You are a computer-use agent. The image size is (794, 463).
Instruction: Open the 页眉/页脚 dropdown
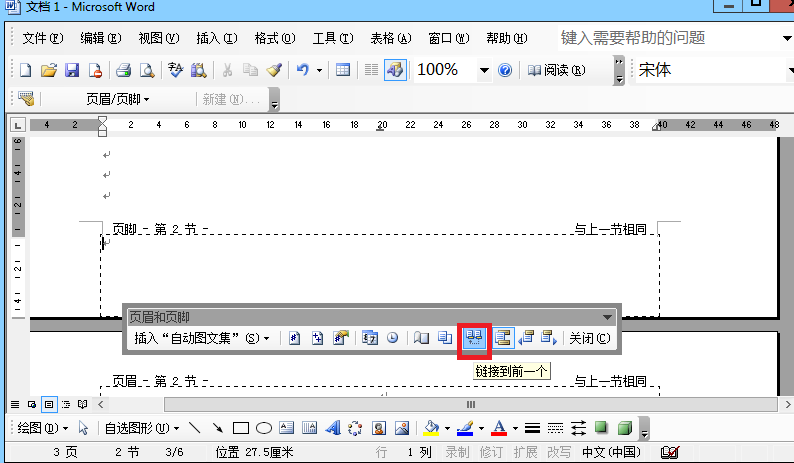click(117, 99)
